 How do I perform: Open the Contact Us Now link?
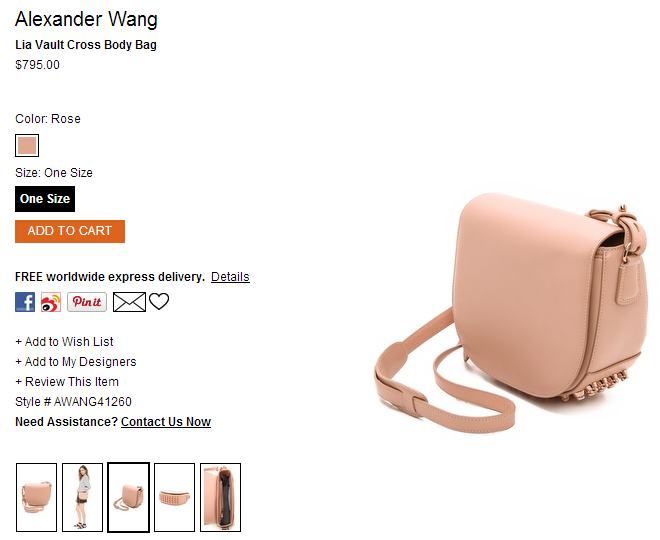[x=166, y=421]
